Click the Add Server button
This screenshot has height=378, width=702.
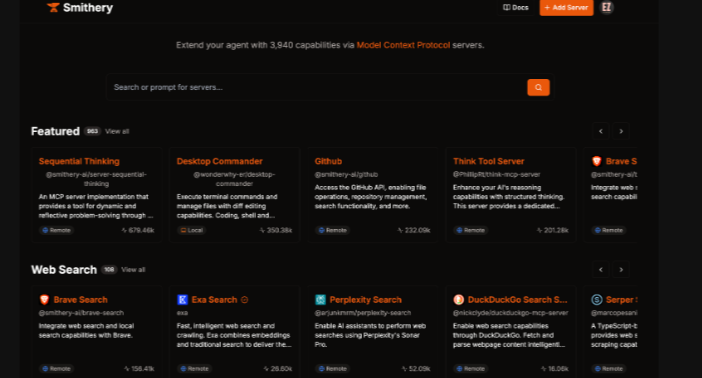tap(566, 8)
